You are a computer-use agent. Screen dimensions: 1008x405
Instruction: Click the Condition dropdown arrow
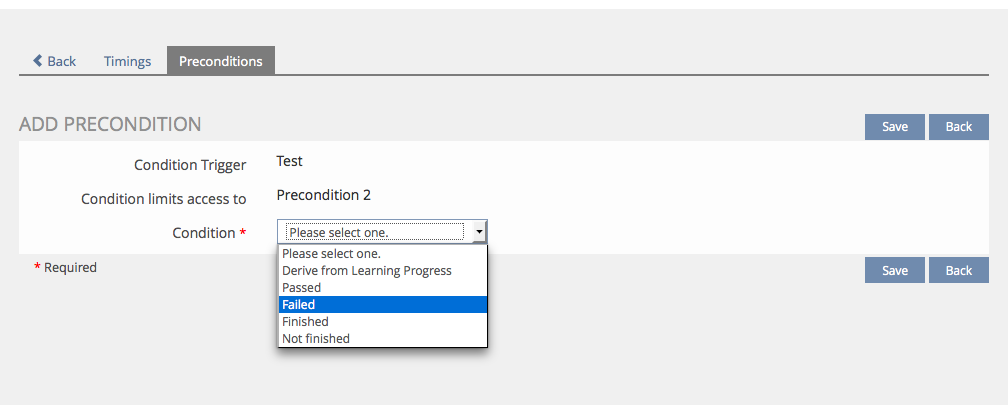(479, 232)
